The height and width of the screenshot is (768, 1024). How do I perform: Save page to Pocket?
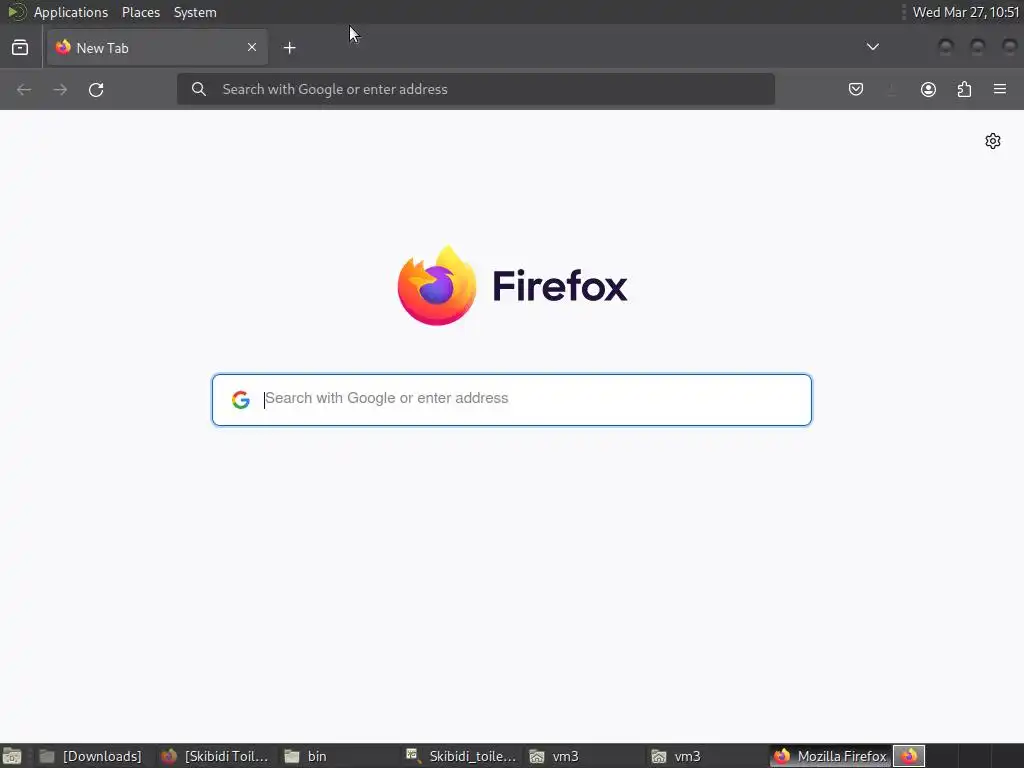point(856,89)
